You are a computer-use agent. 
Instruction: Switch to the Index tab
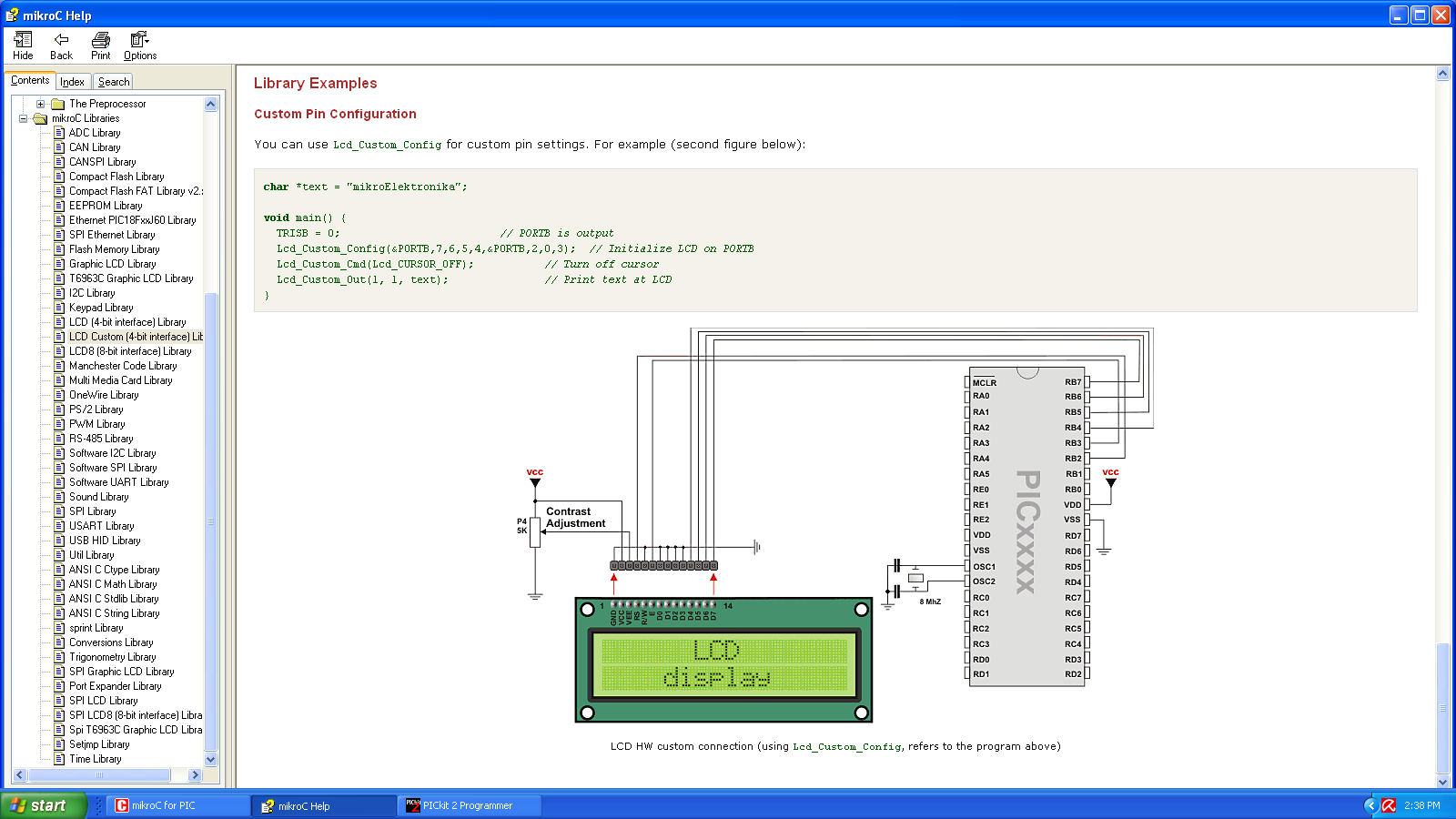coord(73,82)
